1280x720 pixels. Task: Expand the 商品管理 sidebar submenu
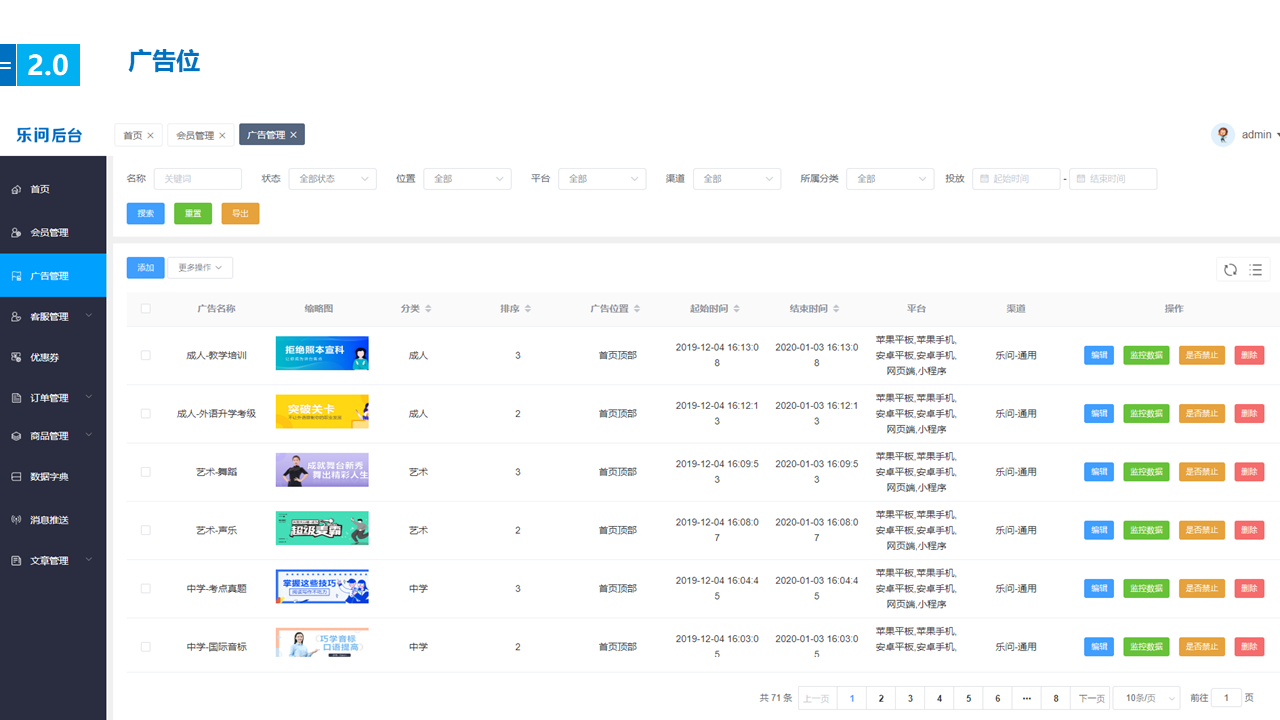89,436
